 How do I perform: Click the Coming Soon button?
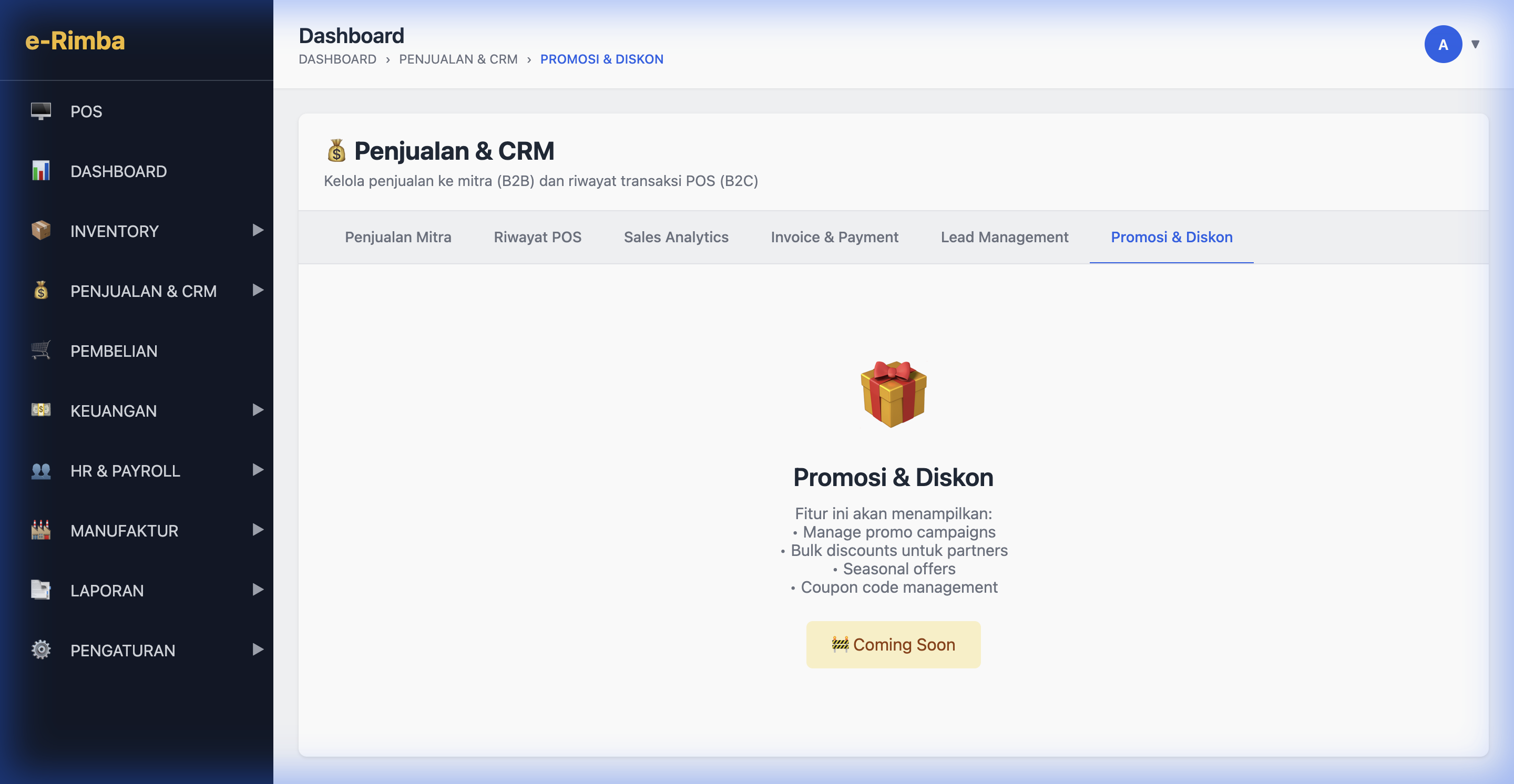point(893,644)
